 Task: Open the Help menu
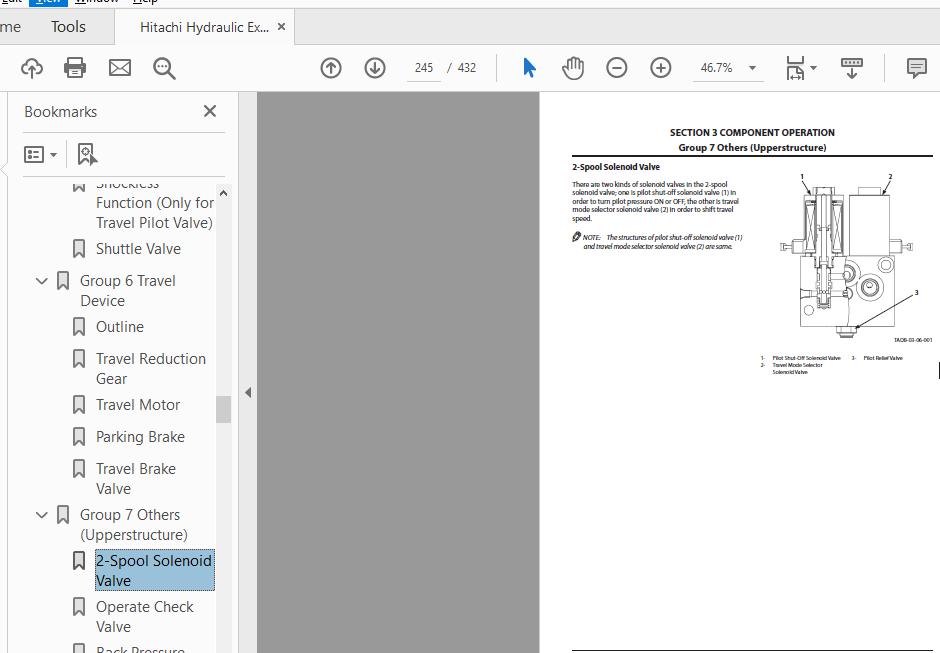(145, 2)
